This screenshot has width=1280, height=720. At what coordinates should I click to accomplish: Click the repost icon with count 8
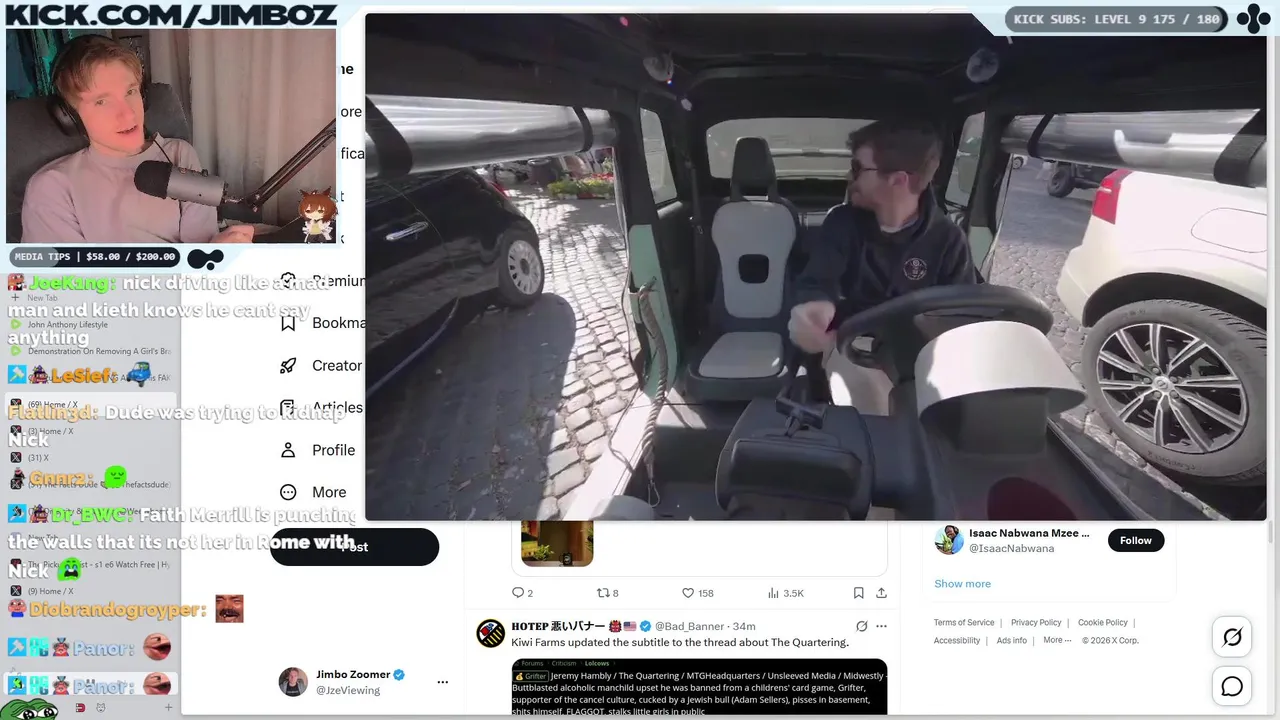pyautogui.click(x=603, y=593)
